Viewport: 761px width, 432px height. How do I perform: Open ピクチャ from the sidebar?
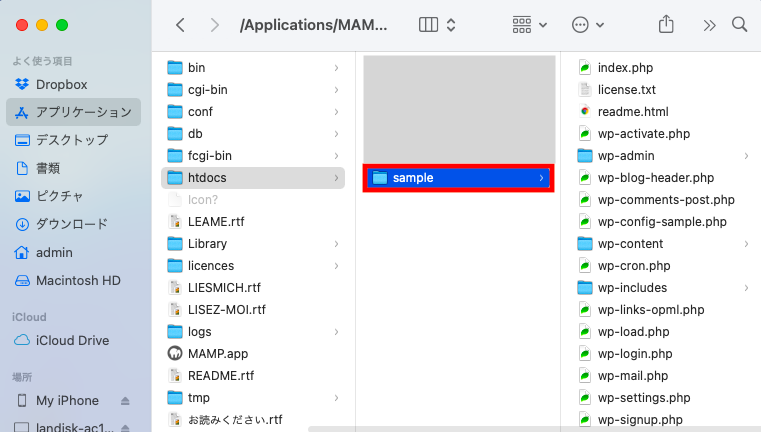coord(73,196)
